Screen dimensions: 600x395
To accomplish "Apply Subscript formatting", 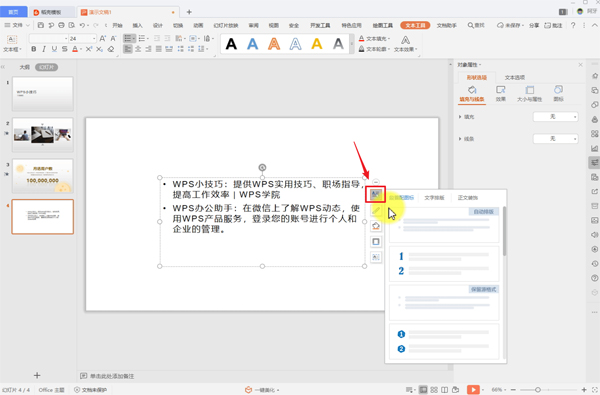I will pyautogui.click(x=99, y=49).
